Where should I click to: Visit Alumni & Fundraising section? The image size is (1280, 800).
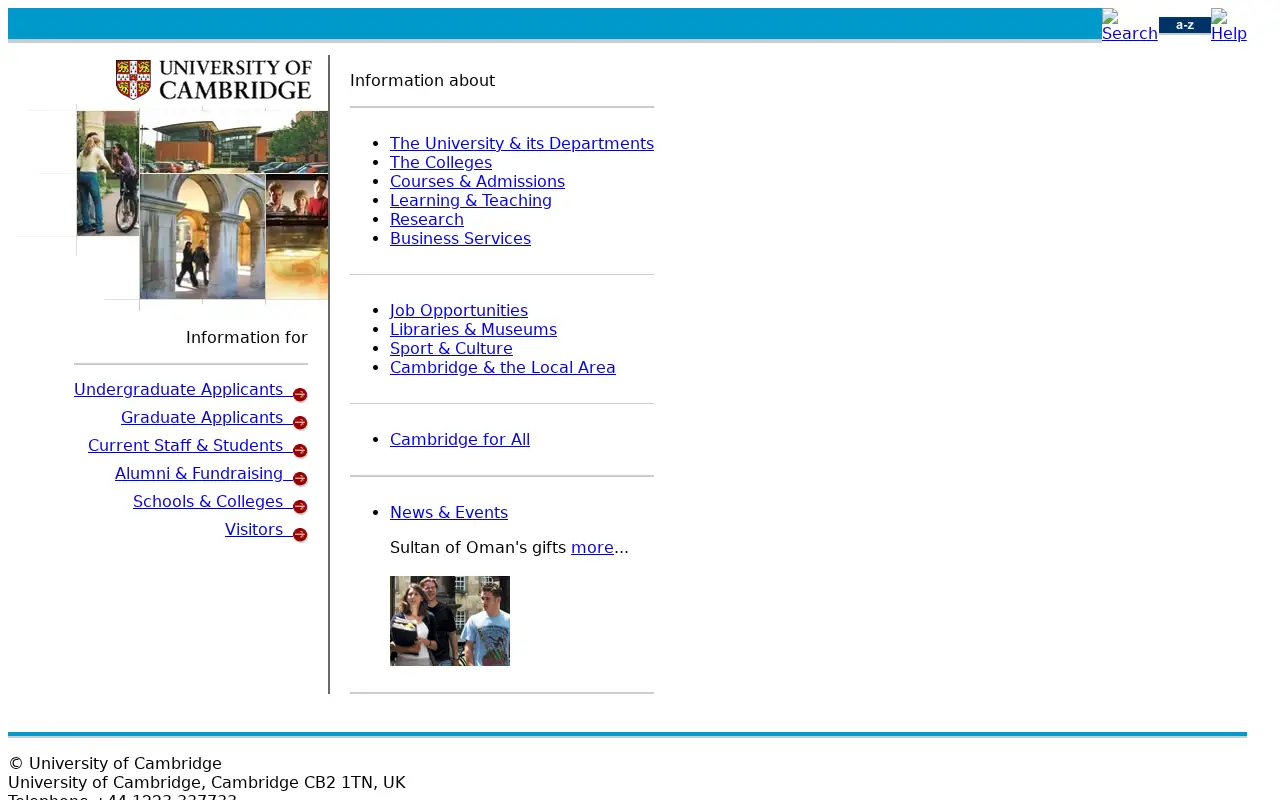[199, 474]
